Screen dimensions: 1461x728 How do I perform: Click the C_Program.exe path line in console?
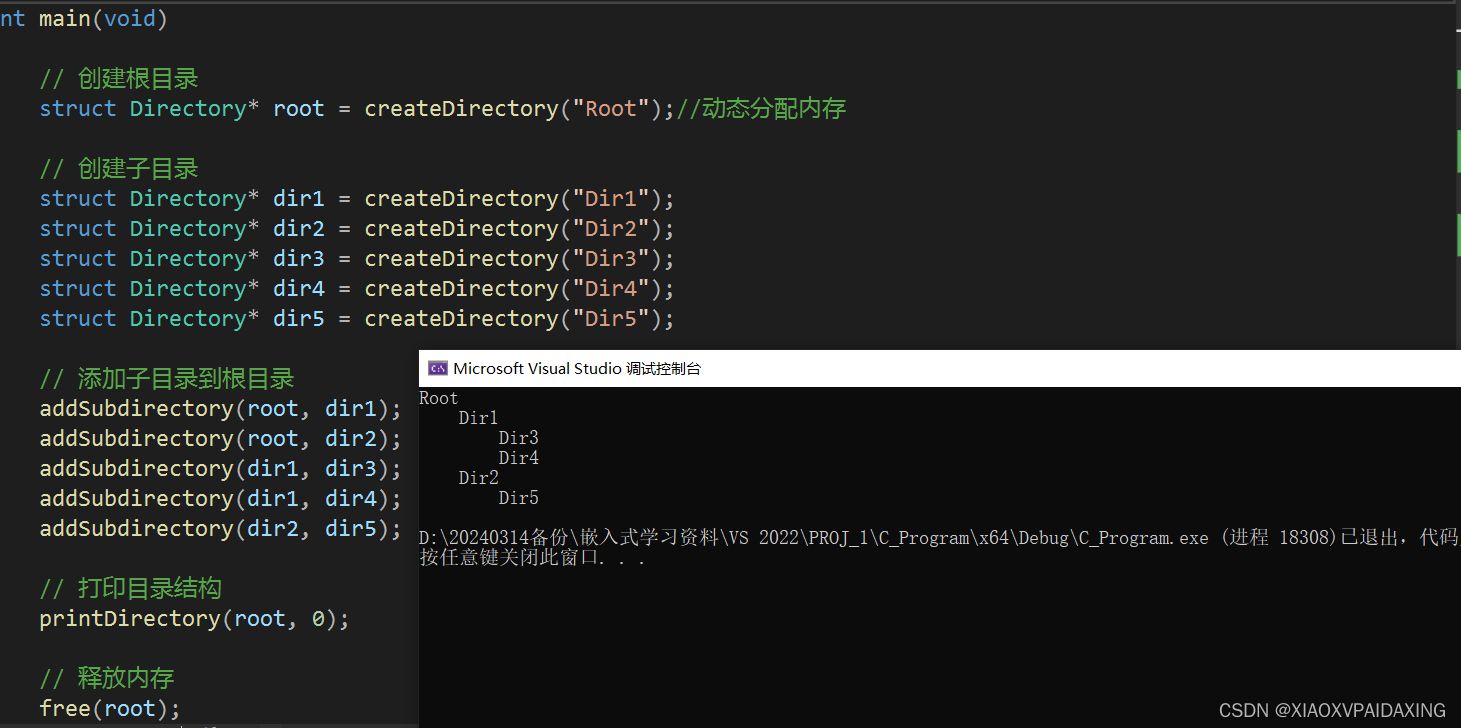939,538
